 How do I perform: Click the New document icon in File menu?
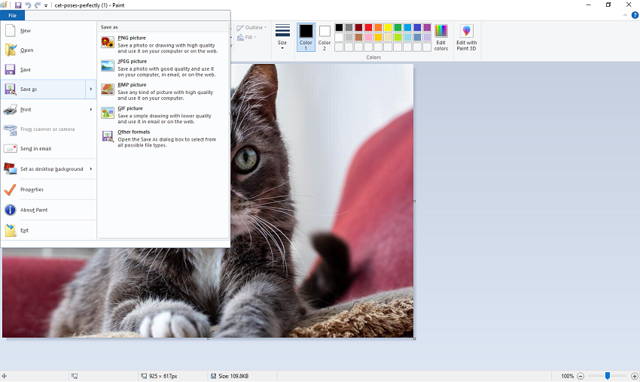pos(10,30)
